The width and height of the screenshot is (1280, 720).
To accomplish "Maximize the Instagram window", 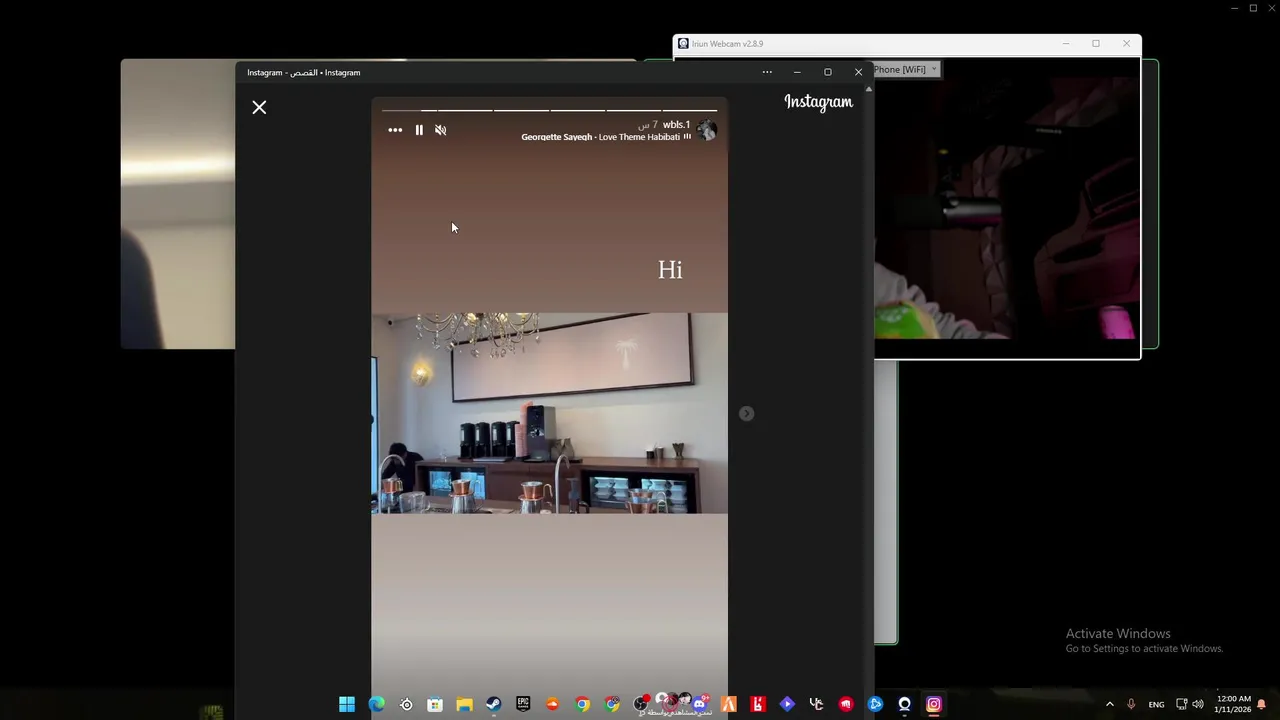I will [827, 72].
